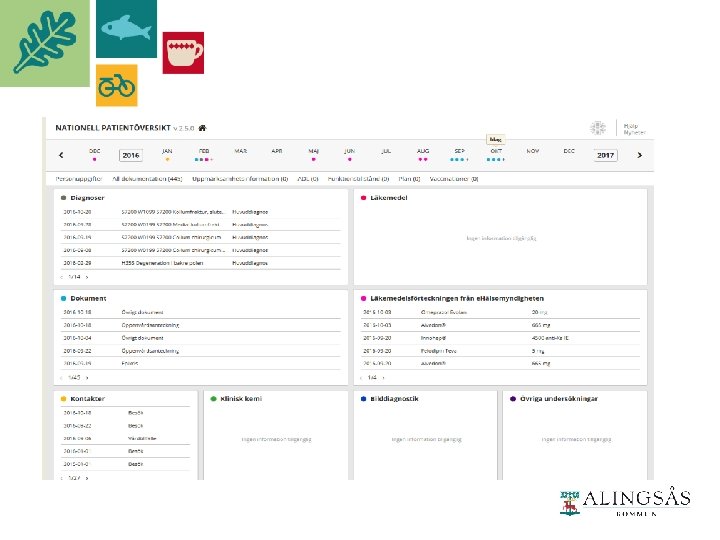Click the Diagnoser panel heading
The width and height of the screenshot is (720, 540).
click(x=87, y=198)
